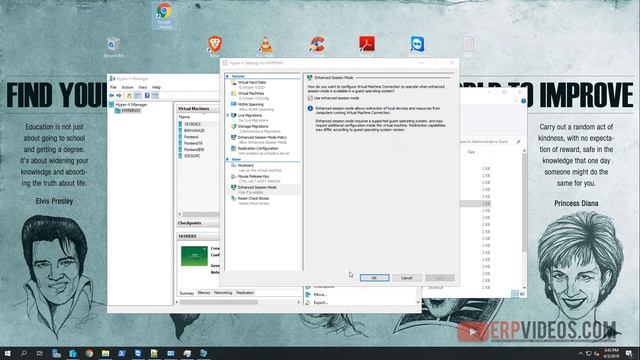Image resolution: width=640 pixels, height=360 pixels.
Task: Click OK in Hyper-V Settings dialog
Action: [374, 278]
